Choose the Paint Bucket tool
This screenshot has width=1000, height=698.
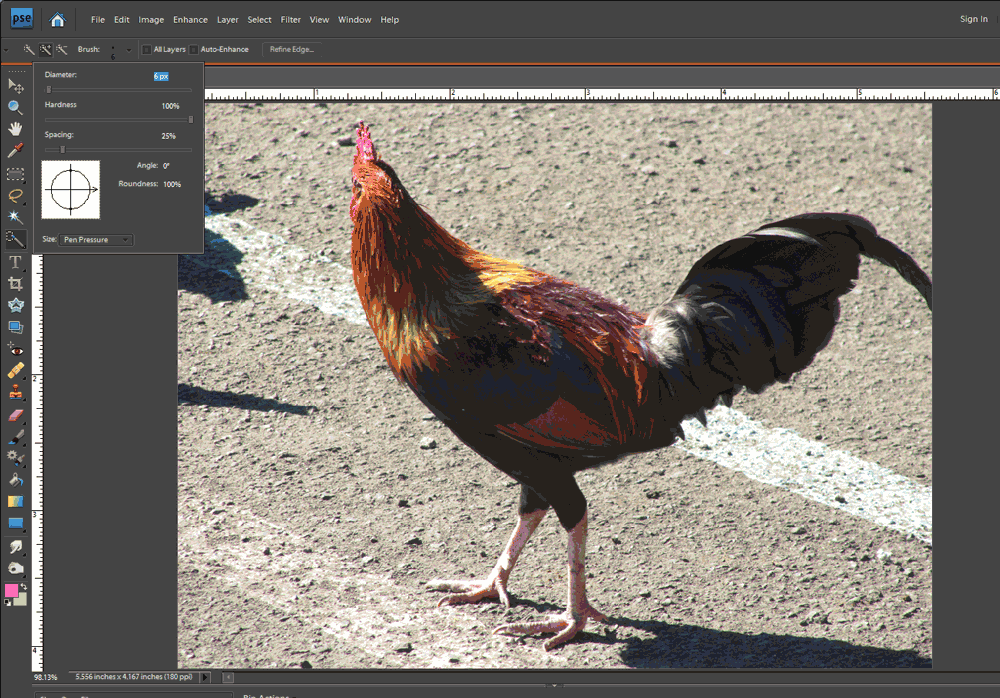[15, 480]
